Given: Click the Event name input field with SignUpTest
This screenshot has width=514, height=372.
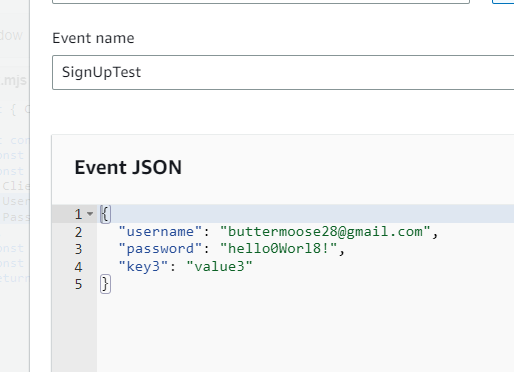Looking at the screenshot, I should [x=283, y=73].
